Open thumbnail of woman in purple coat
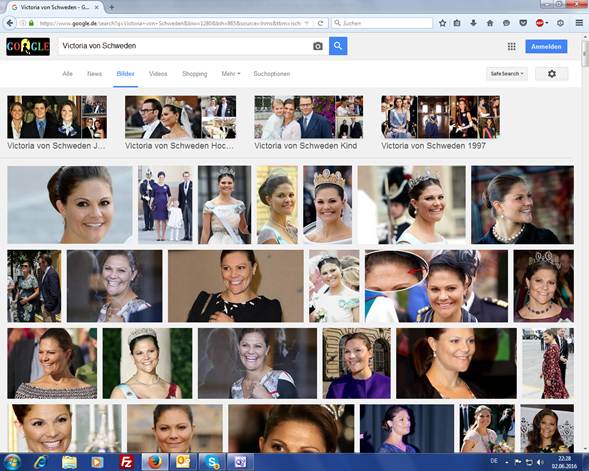 pos(356,363)
